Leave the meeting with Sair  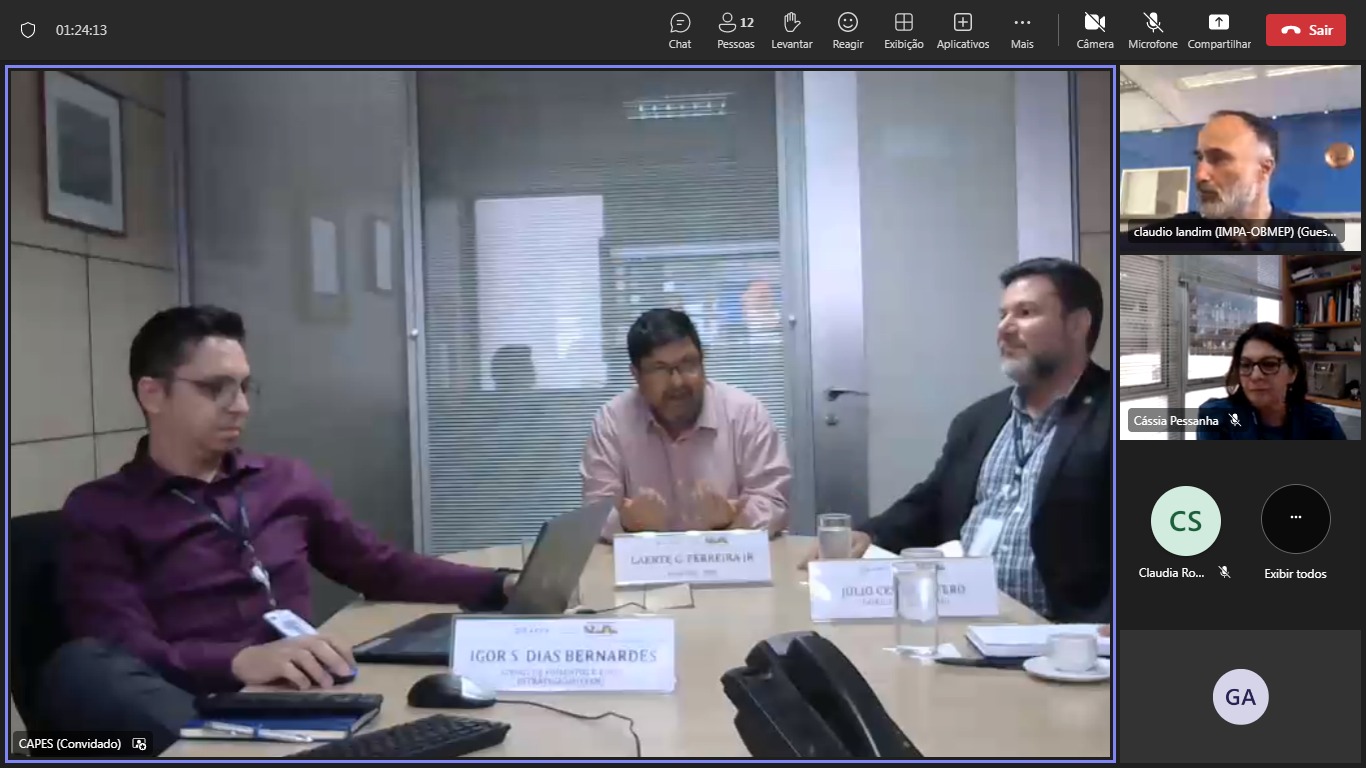point(1305,30)
